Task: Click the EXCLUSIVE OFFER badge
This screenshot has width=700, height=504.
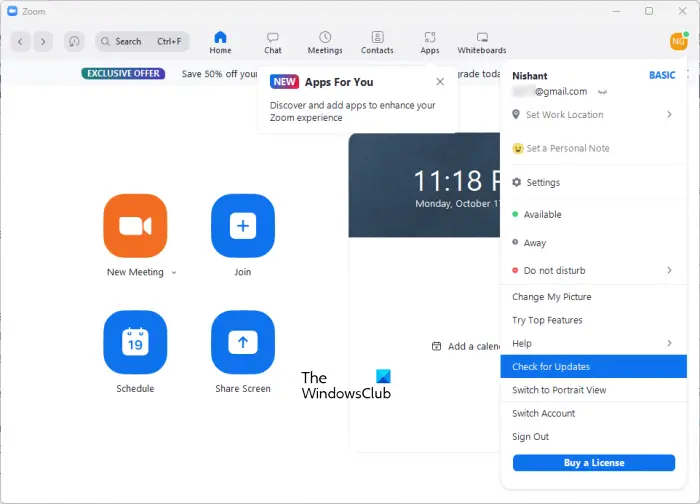Action: (123, 73)
